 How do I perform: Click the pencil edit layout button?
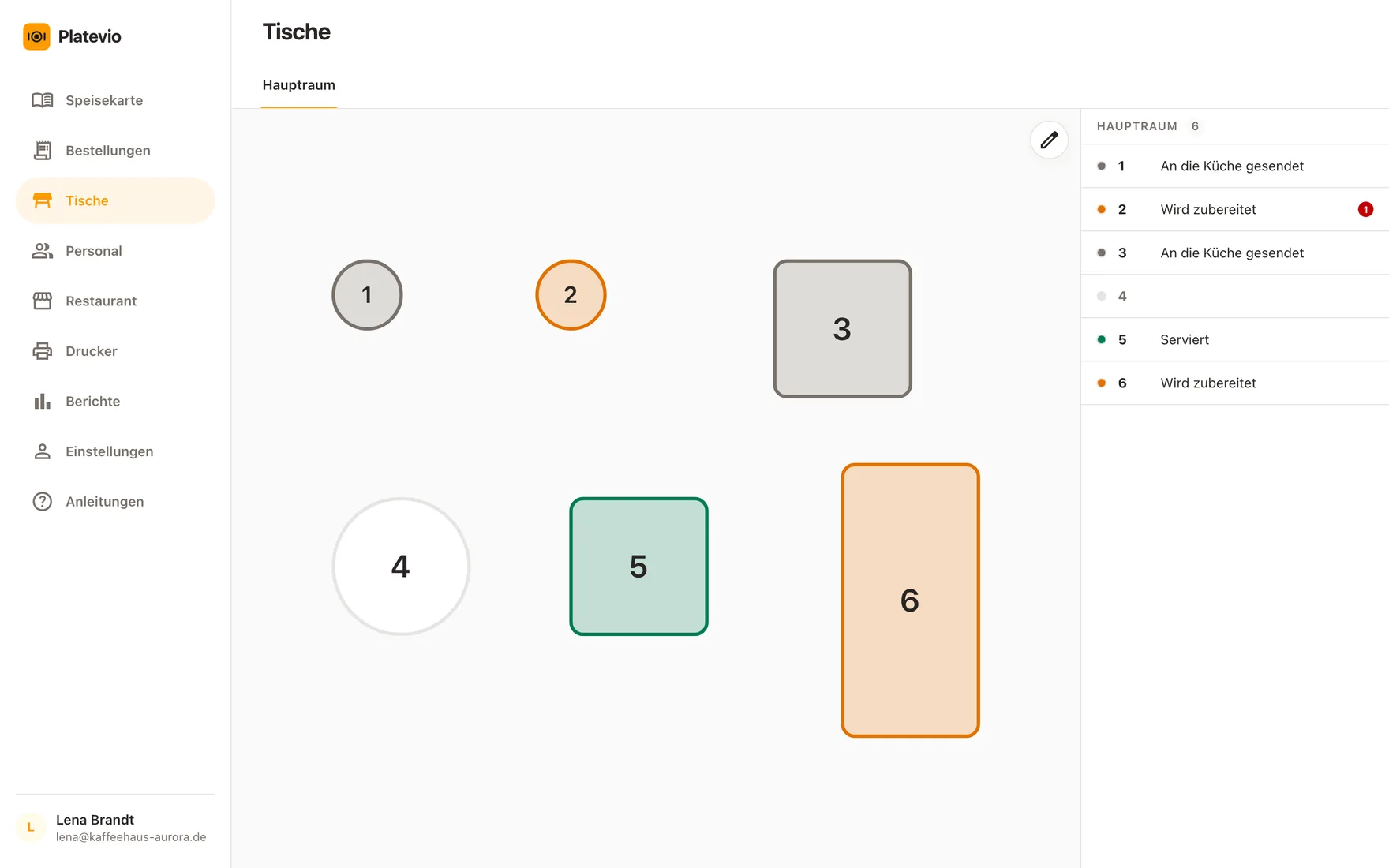[x=1049, y=140]
